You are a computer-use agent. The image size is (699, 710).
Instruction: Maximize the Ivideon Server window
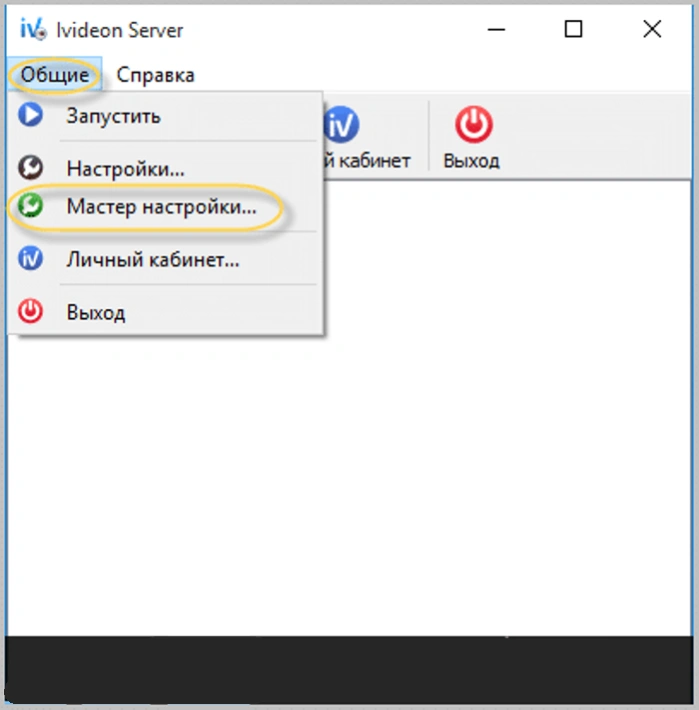pyautogui.click(x=573, y=30)
